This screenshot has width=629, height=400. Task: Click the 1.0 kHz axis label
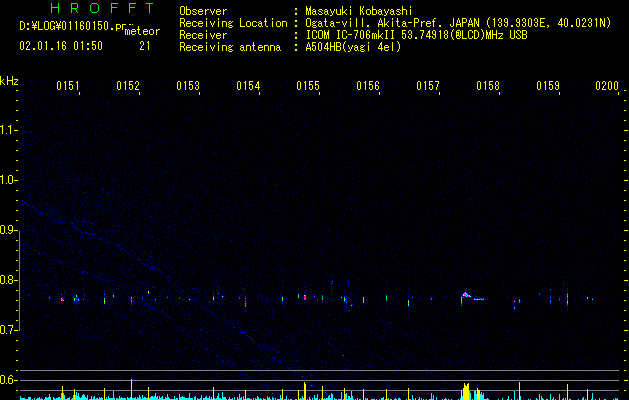pyautogui.click(x=8, y=180)
